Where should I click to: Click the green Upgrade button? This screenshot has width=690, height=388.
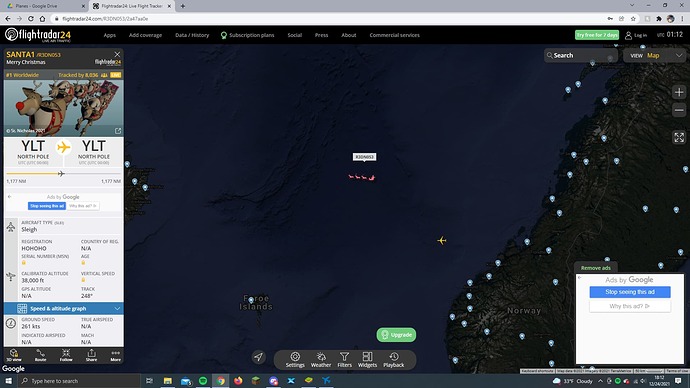click(396, 335)
